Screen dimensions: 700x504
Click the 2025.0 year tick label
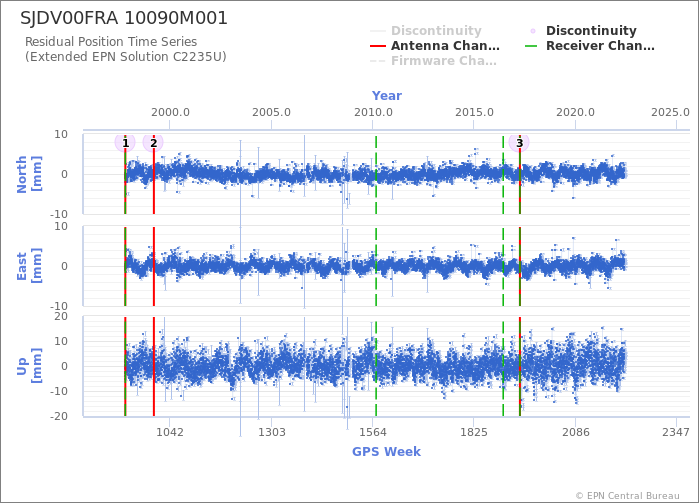(x=670, y=112)
